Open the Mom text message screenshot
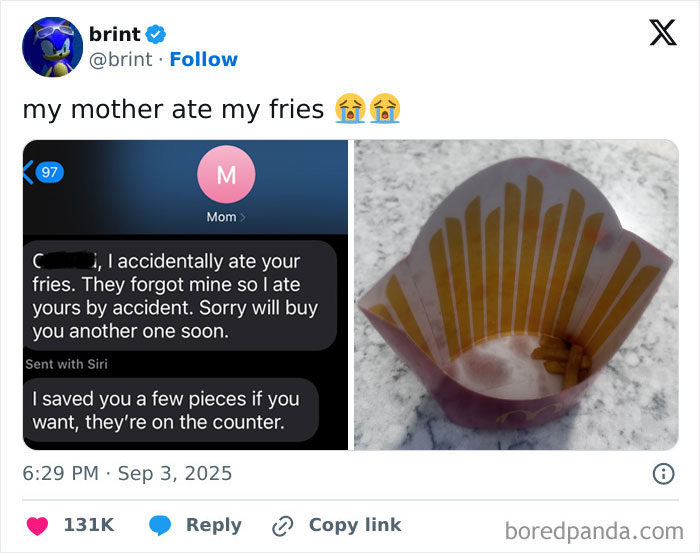This screenshot has width=700, height=553. pos(185,295)
